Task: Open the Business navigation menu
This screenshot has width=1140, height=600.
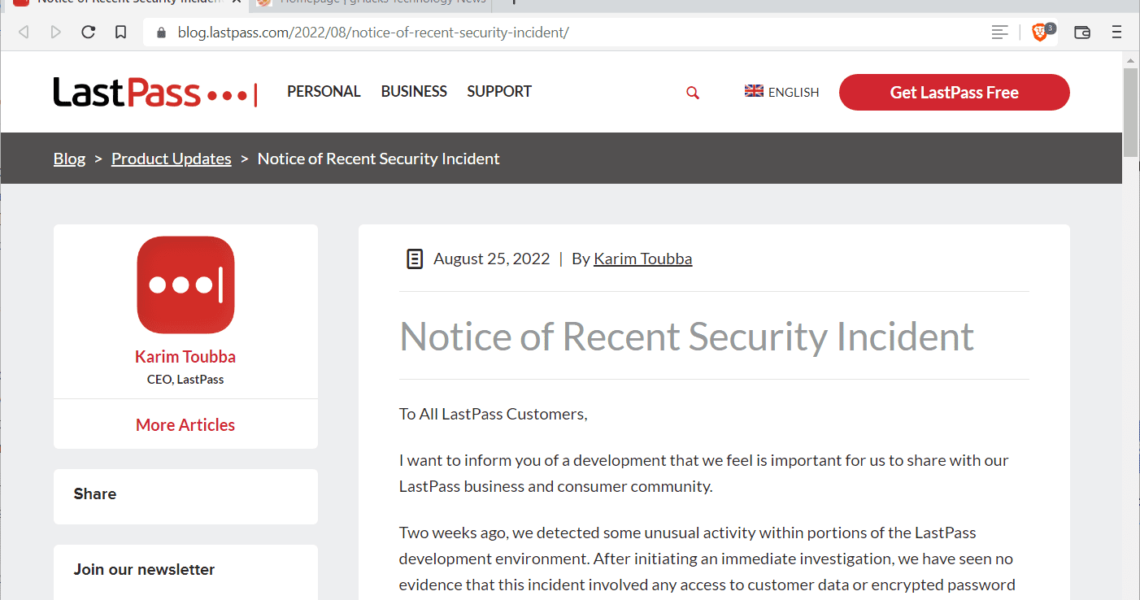Action: click(x=413, y=92)
